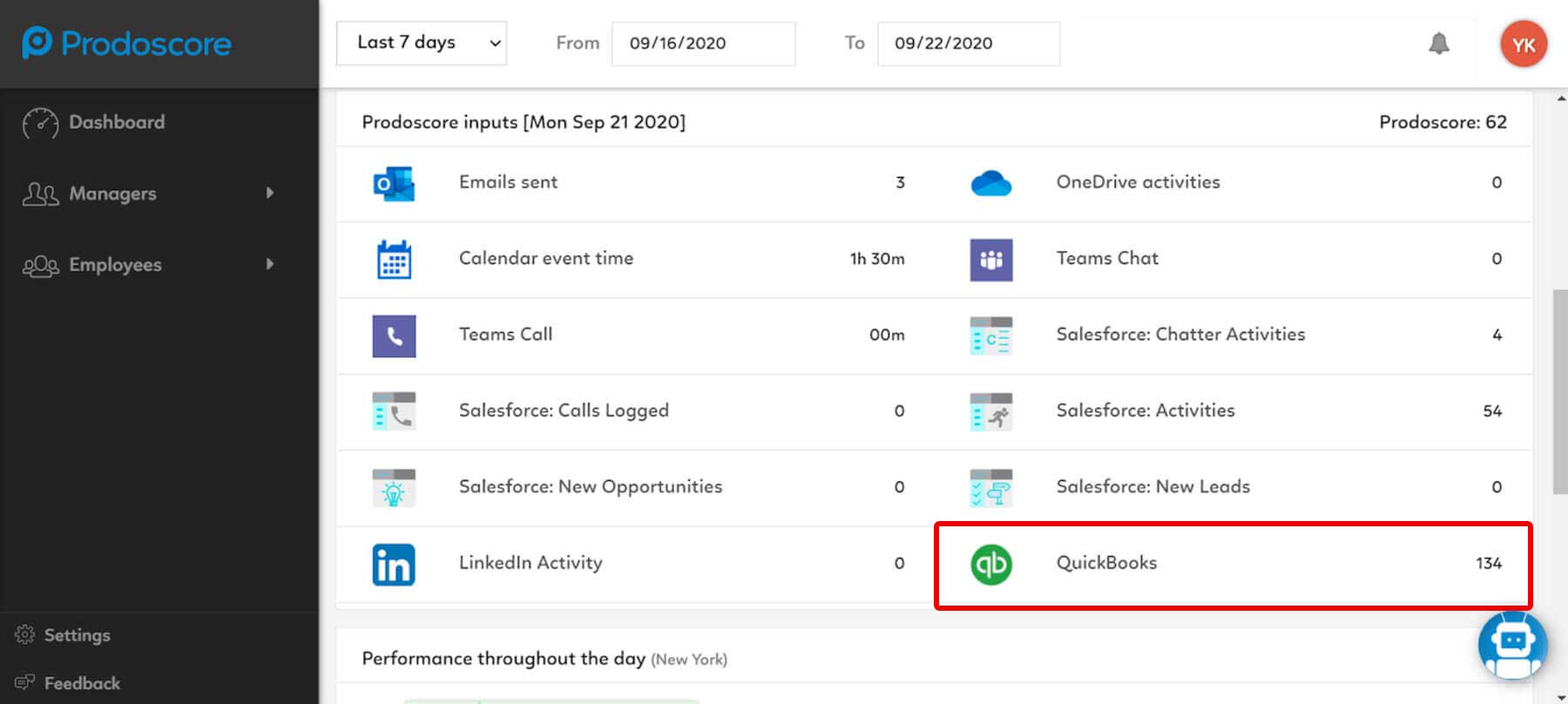Image resolution: width=1568 pixels, height=704 pixels.
Task: Click Salesforce: Calls Logged label
Action: tap(564, 410)
